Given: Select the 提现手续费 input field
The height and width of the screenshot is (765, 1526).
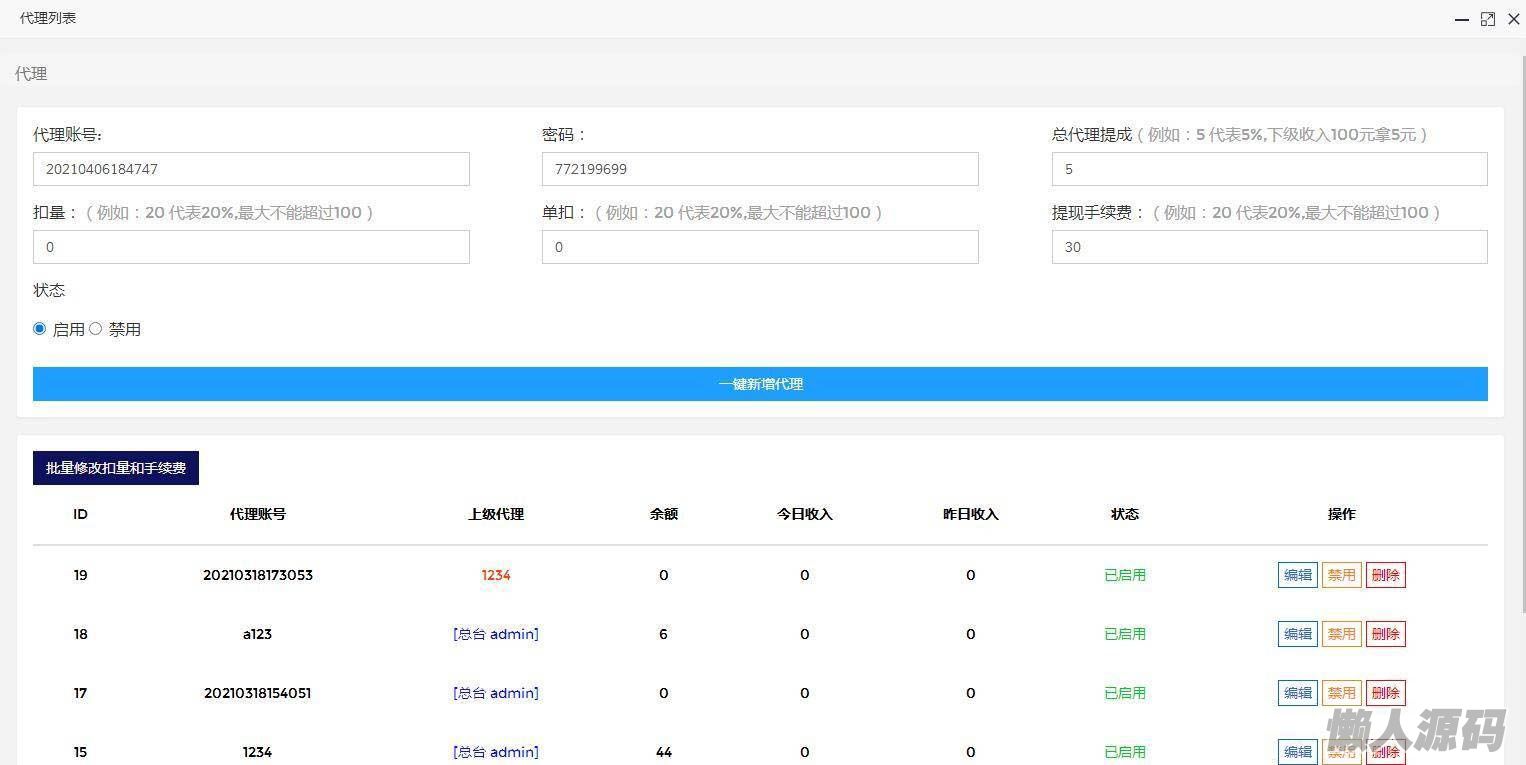Looking at the screenshot, I should click(1269, 247).
